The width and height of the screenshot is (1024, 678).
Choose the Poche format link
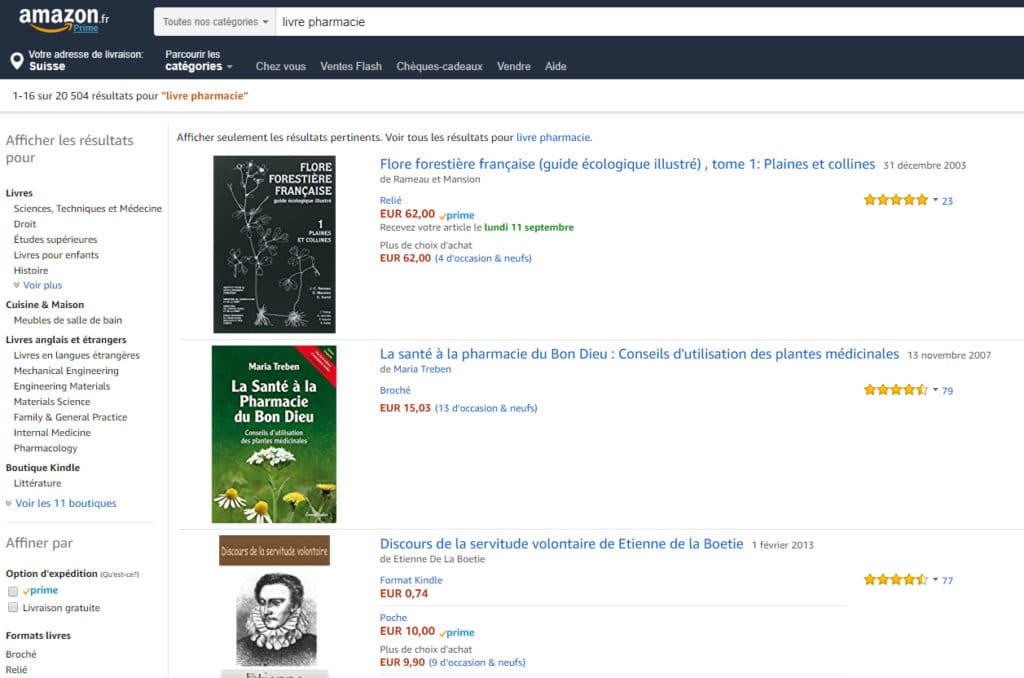tap(393, 617)
